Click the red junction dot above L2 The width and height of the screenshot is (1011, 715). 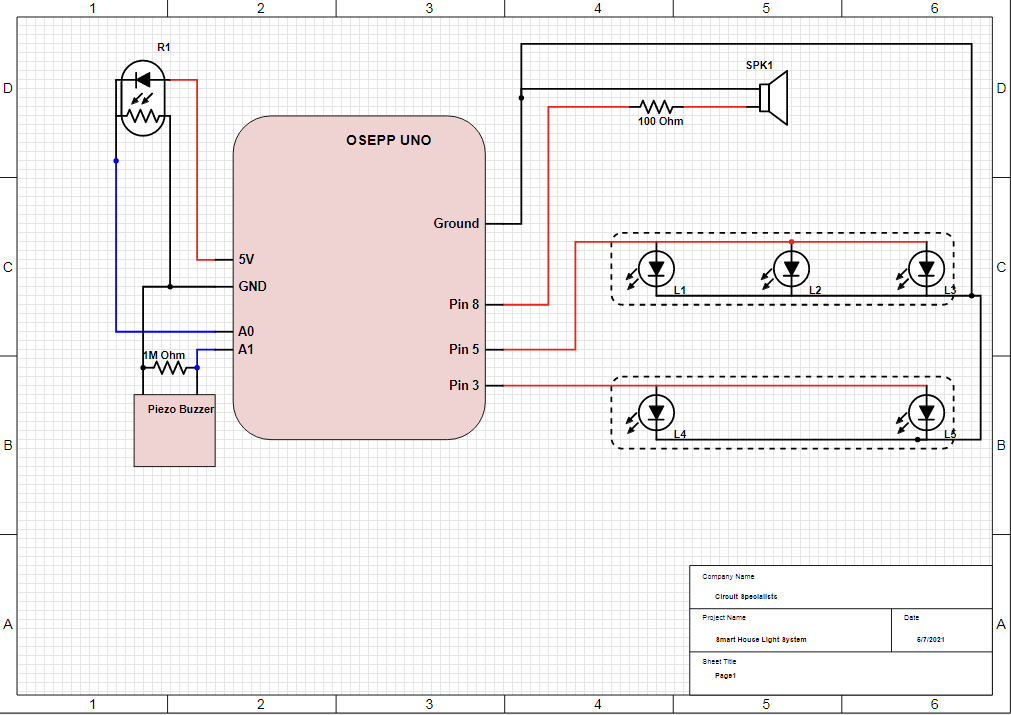pos(791,242)
